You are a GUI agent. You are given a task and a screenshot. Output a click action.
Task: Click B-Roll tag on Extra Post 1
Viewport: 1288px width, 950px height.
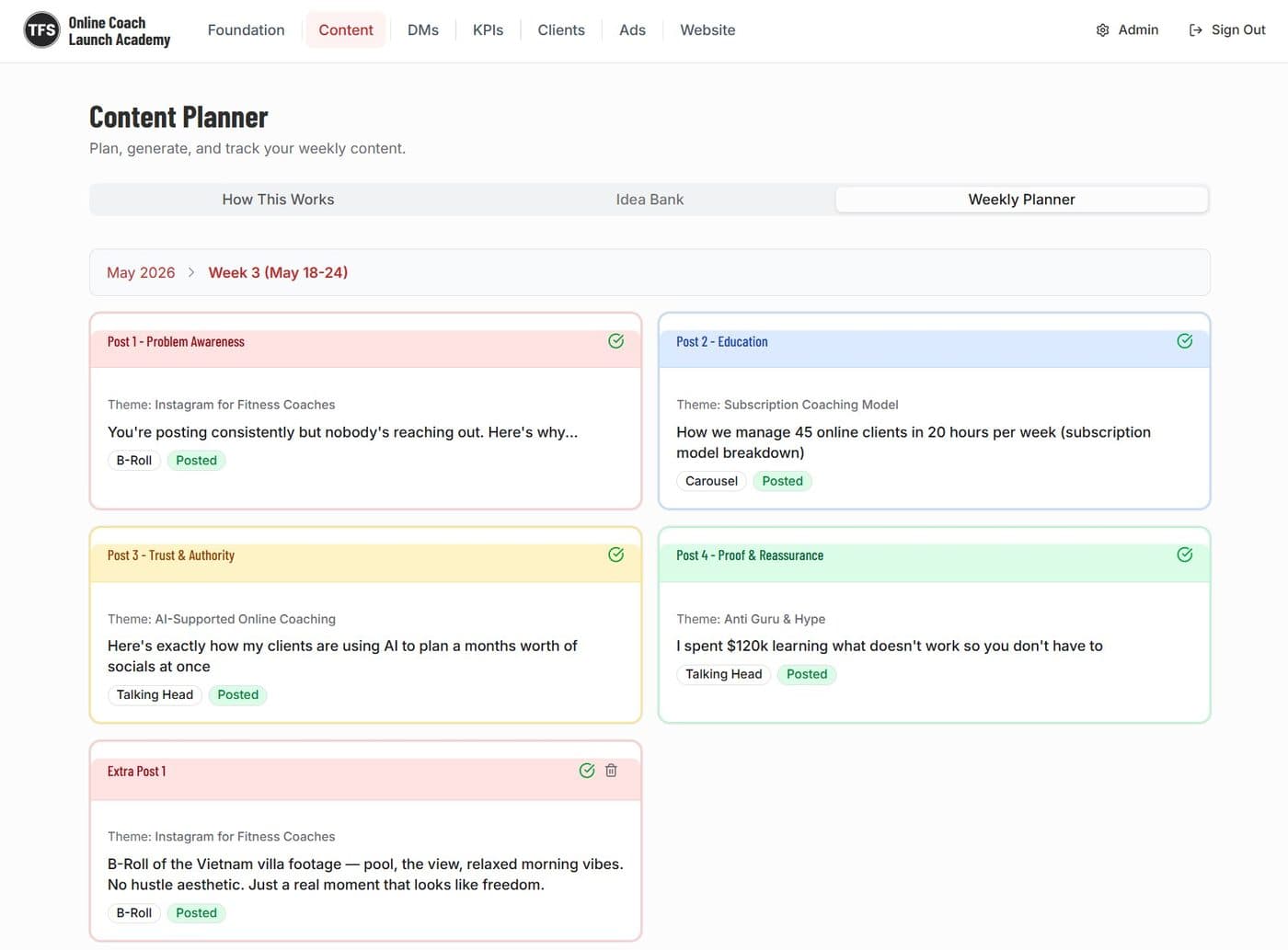[134, 913]
